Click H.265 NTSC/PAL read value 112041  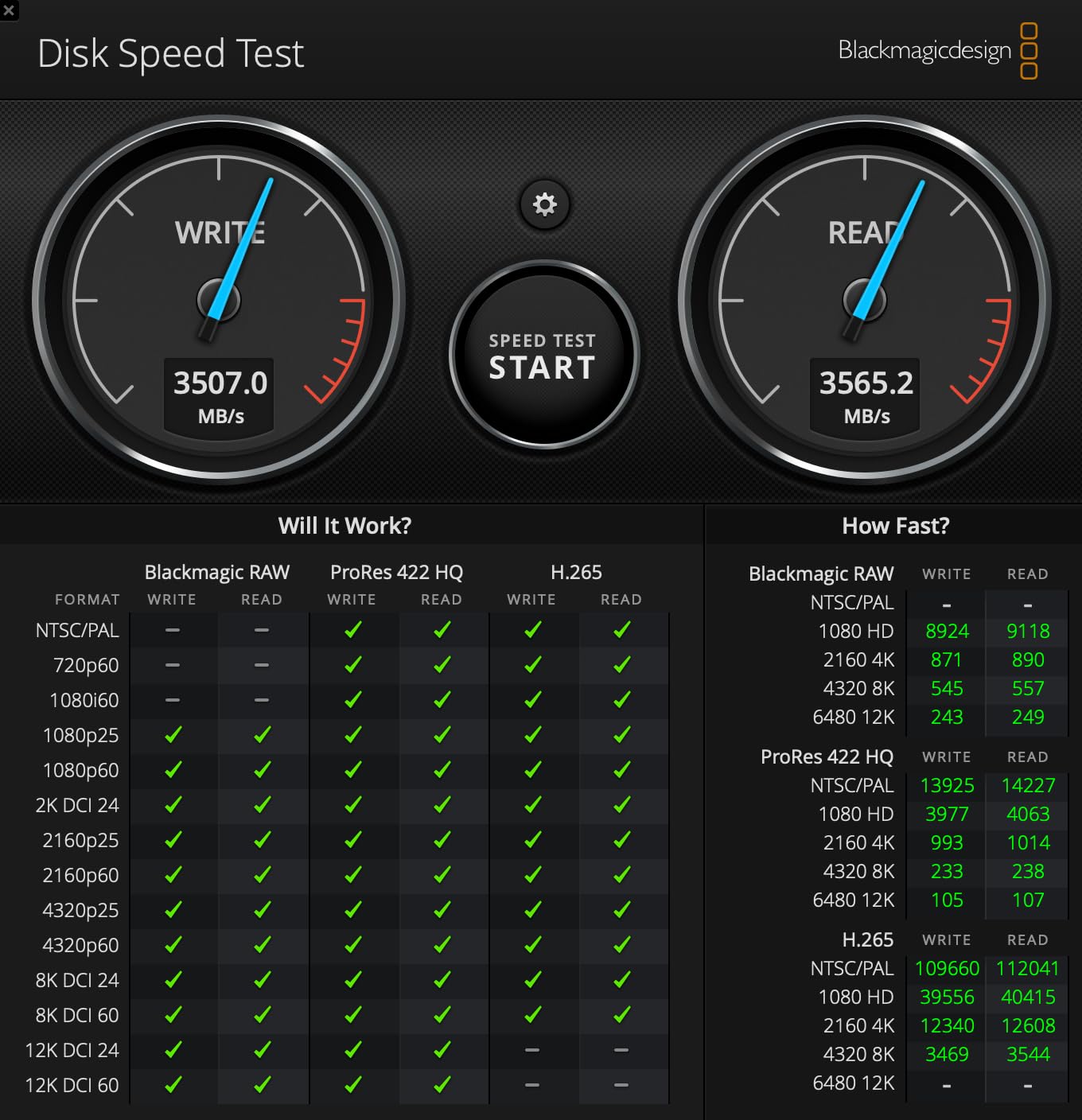tap(1028, 969)
